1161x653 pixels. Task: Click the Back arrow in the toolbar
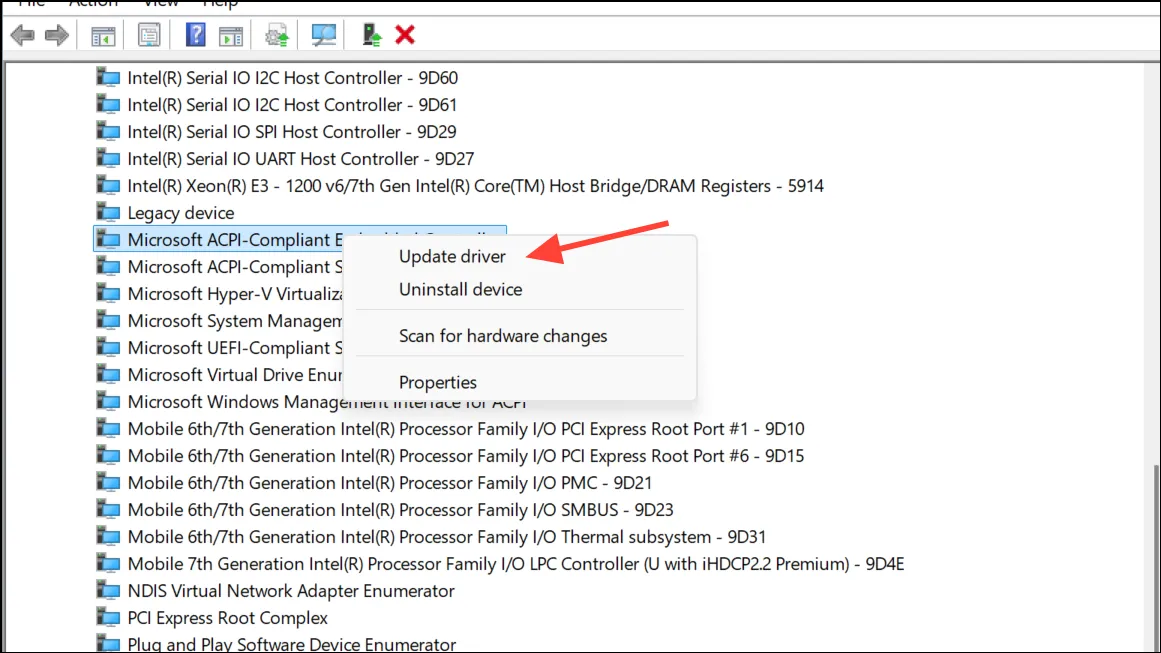[23, 35]
